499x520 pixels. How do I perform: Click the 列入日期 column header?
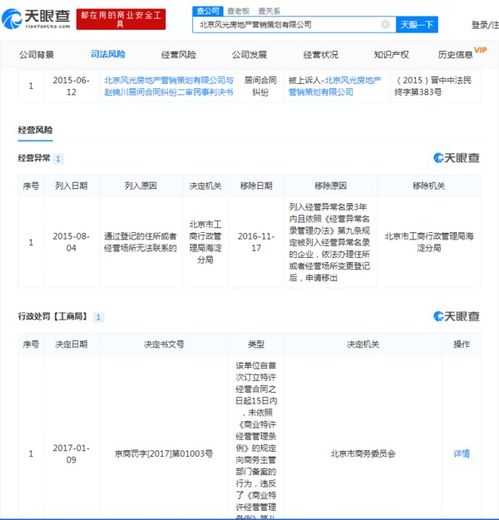(71, 186)
